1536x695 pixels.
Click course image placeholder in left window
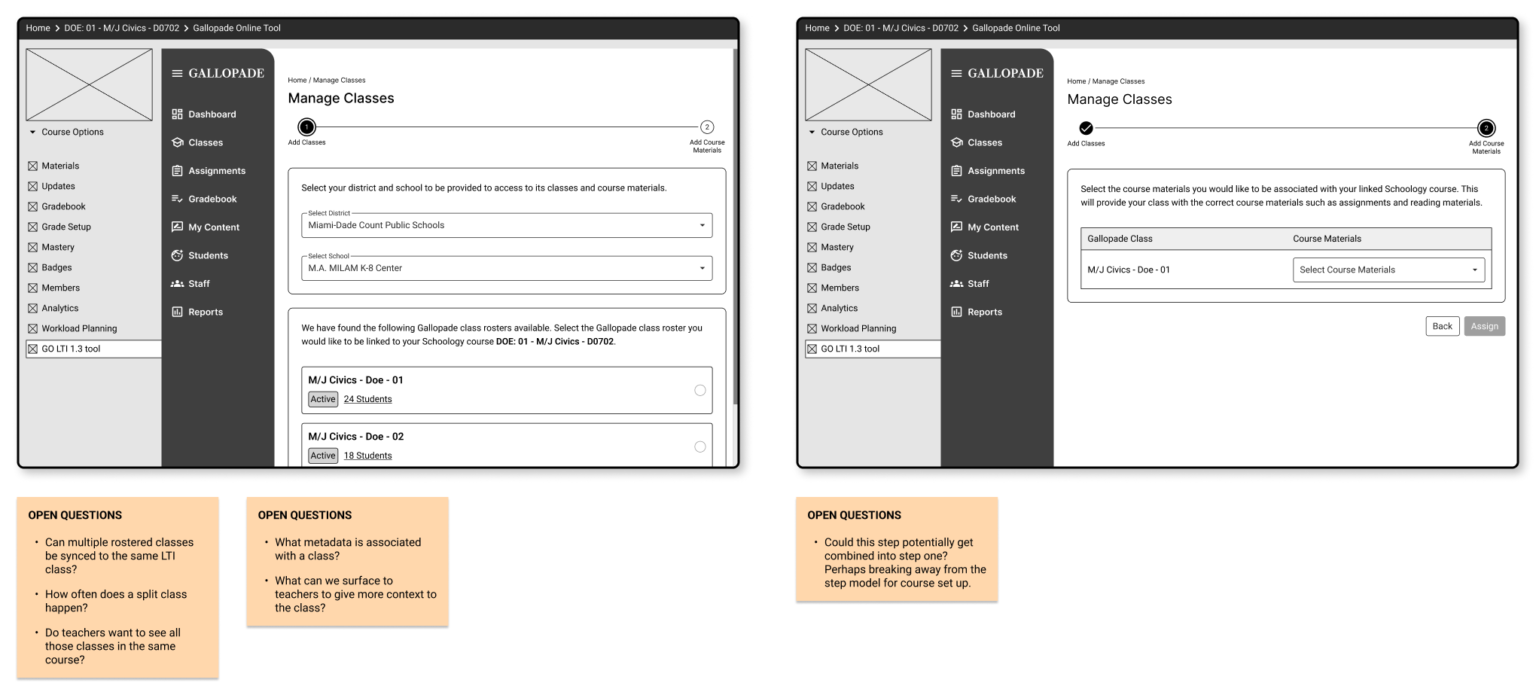[89, 85]
